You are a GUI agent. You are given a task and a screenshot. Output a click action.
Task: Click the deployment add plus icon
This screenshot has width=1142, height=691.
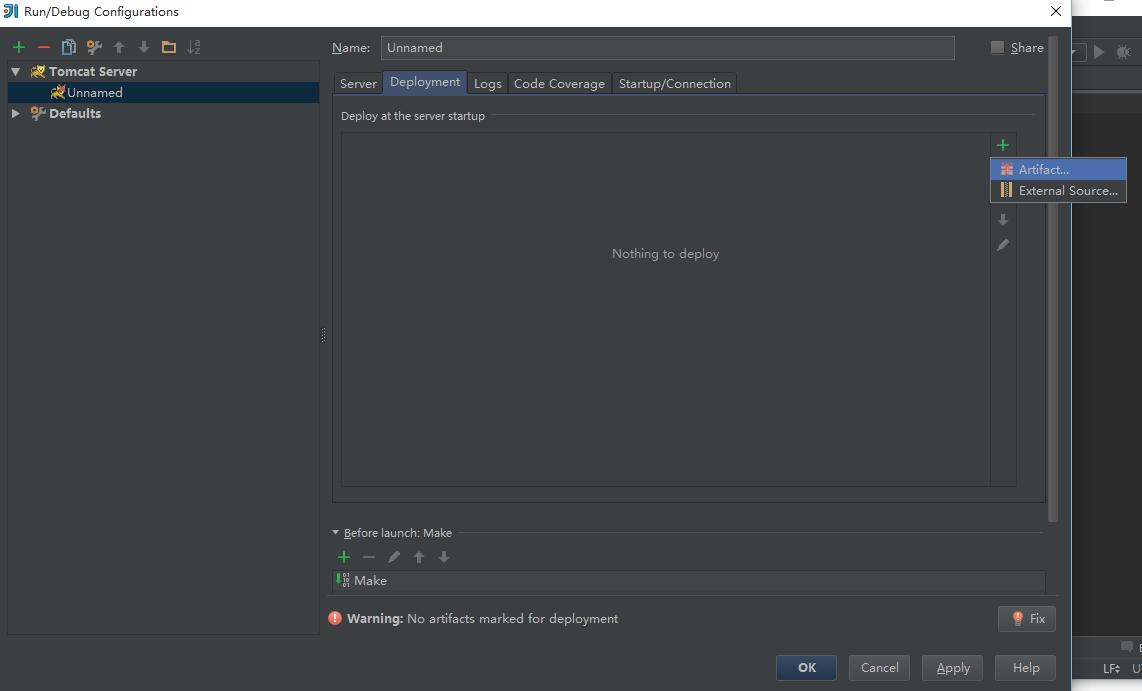1003,145
